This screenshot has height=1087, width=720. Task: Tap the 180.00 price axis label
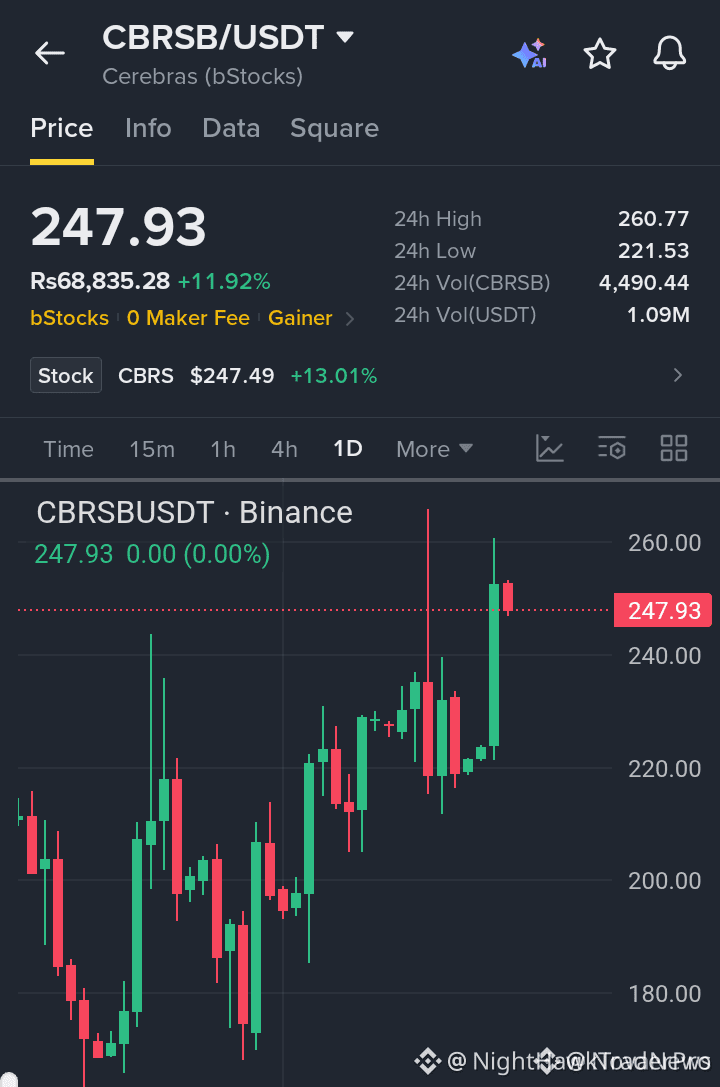[x=665, y=994]
